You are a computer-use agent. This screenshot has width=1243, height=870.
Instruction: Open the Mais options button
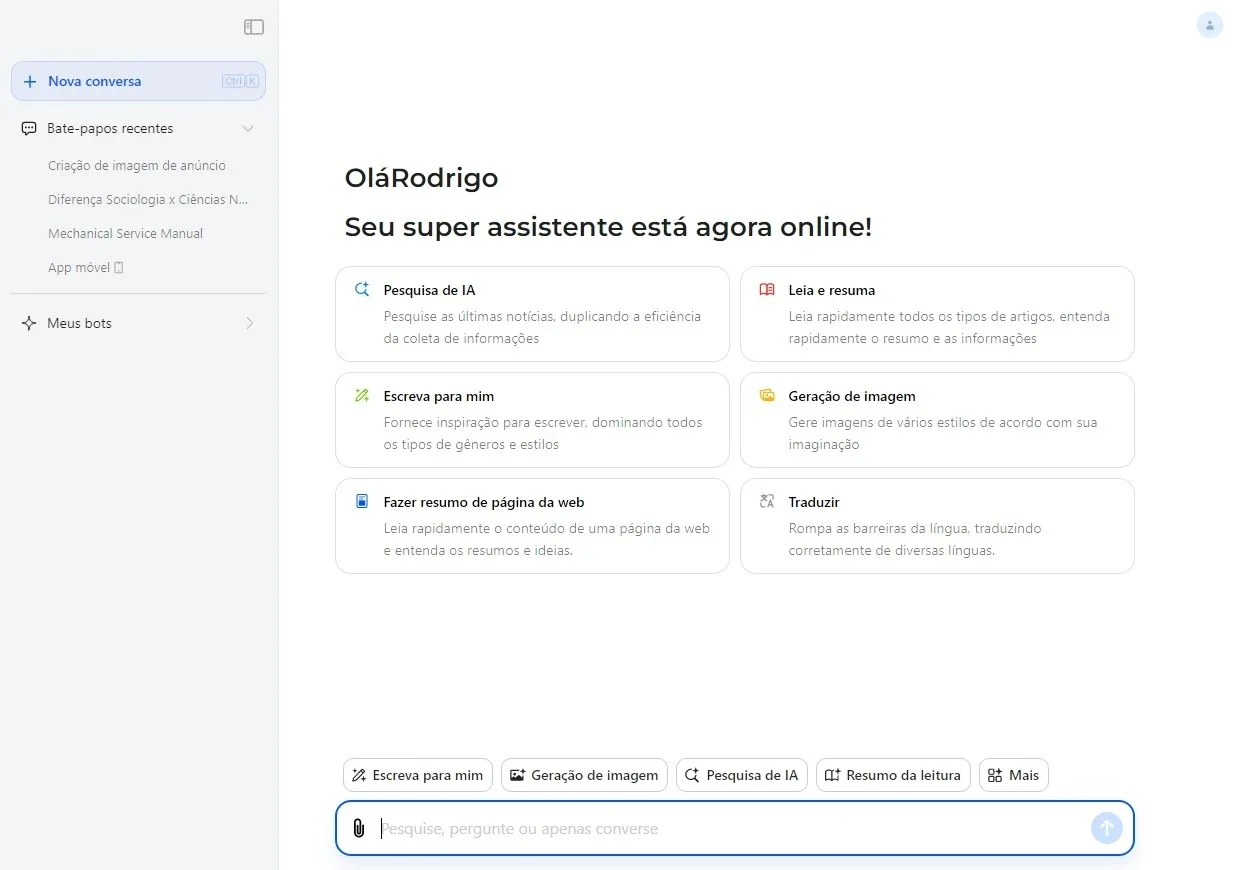click(1014, 775)
